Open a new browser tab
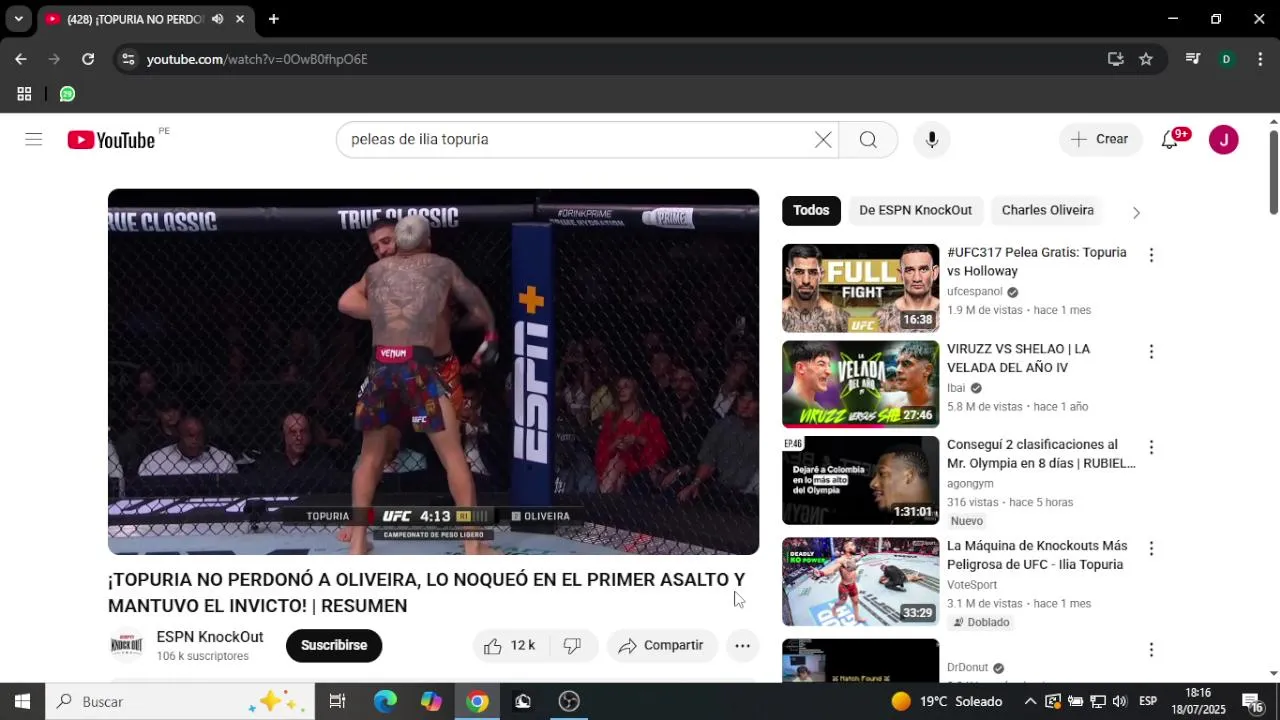The width and height of the screenshot is (1280, 720). (x=273, y=19)
